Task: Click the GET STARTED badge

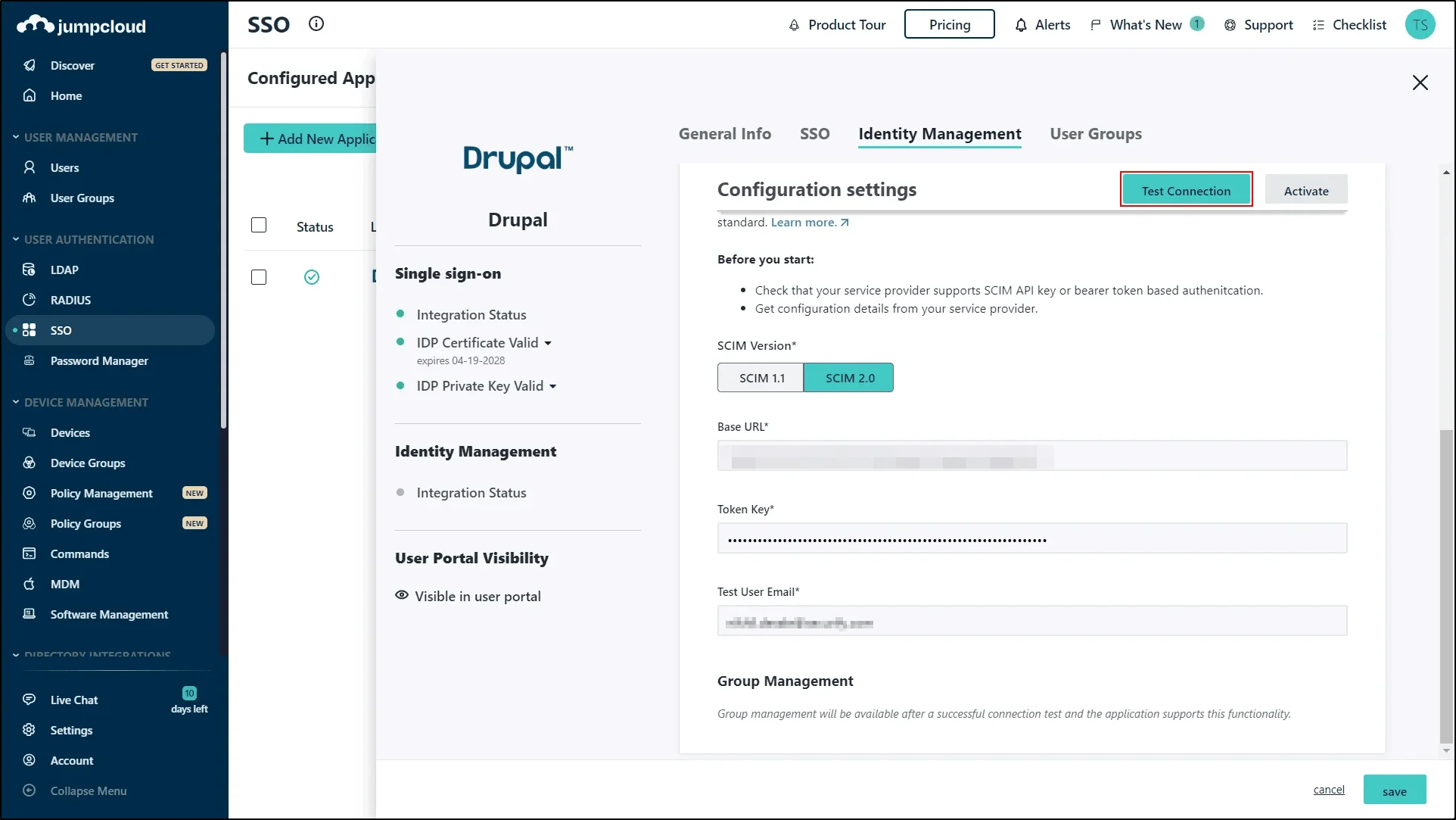Action: tap(179, 65)
